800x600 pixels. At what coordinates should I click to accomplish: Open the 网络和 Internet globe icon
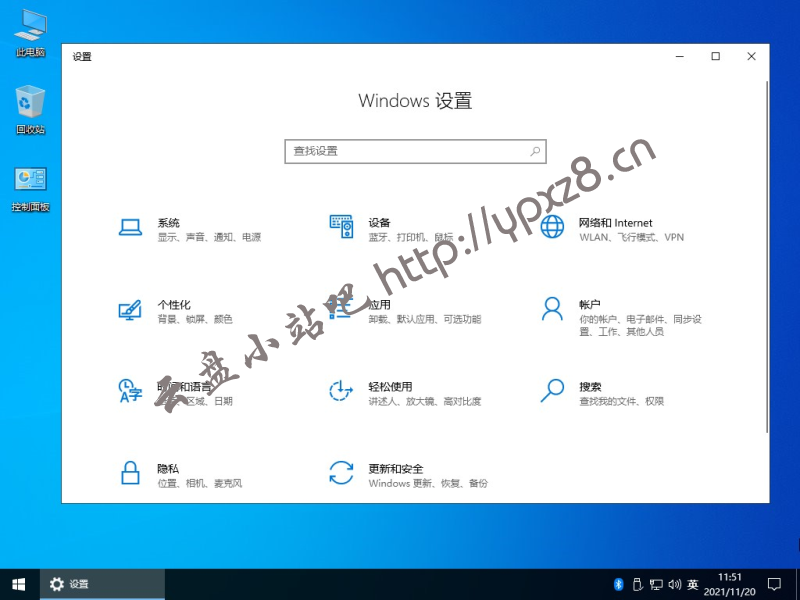click(x=552, y=227)
